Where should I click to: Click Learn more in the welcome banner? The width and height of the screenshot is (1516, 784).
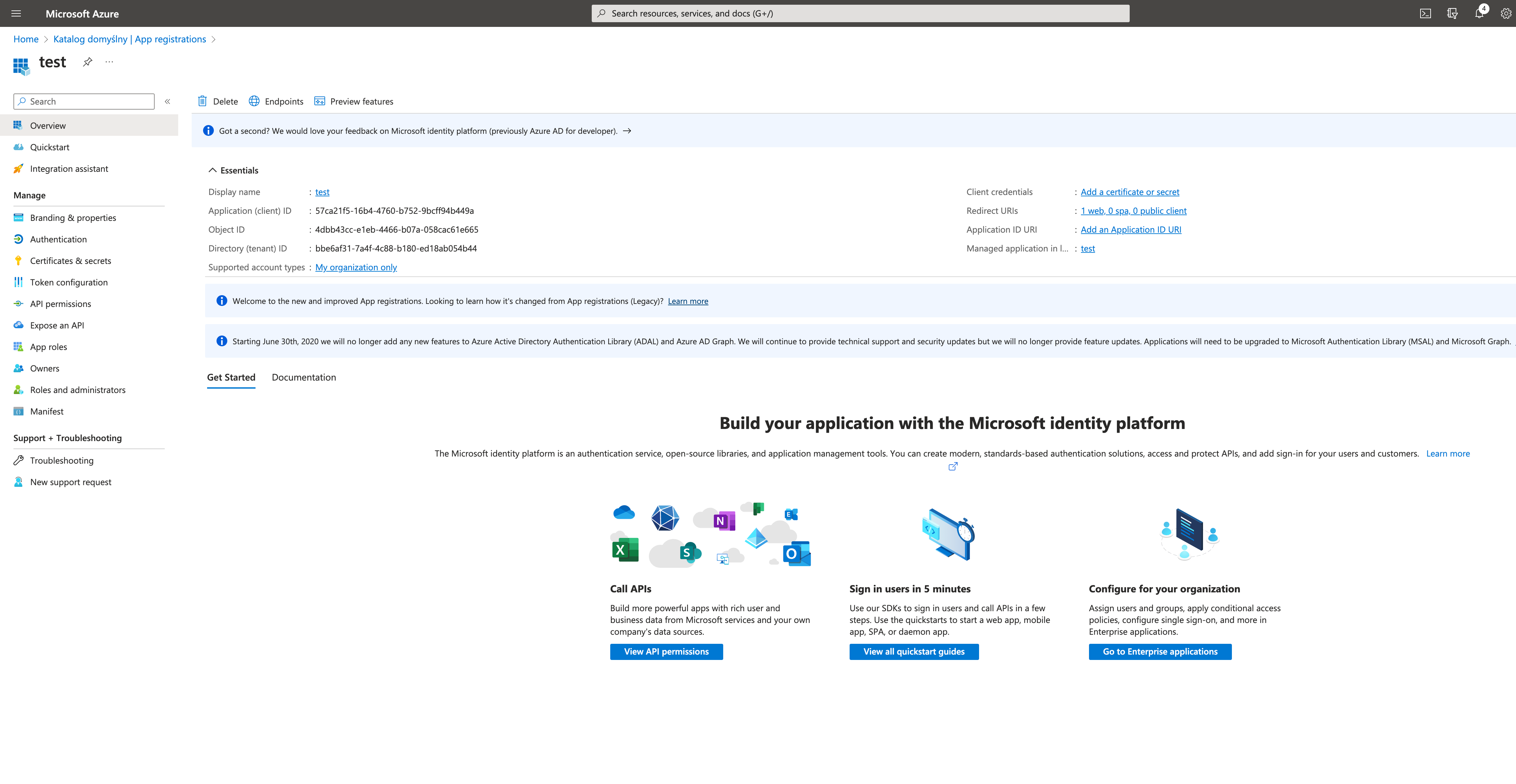click(x=688, y=301)
